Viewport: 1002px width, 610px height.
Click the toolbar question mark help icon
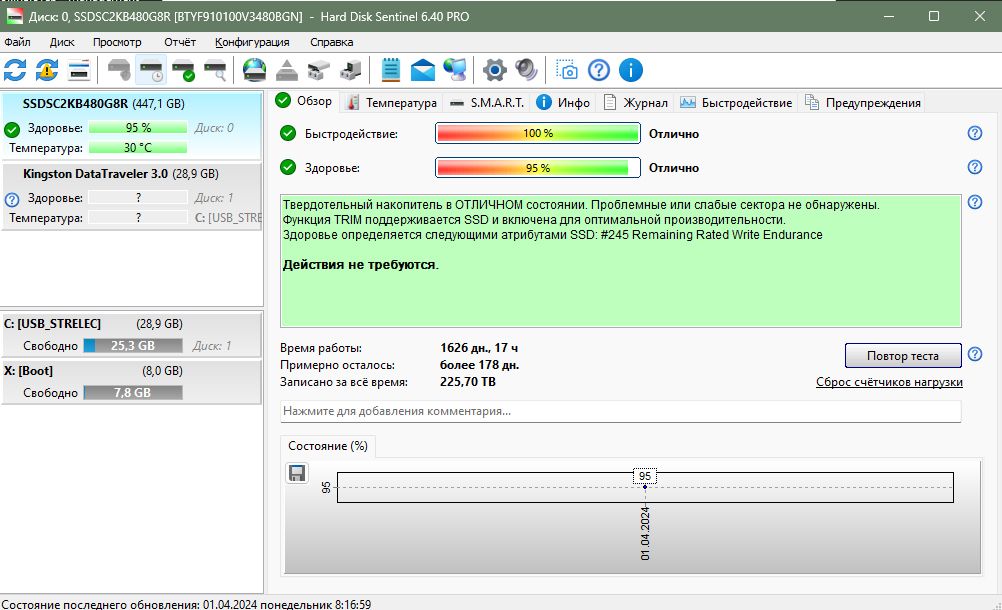click(x=599, y=70)
